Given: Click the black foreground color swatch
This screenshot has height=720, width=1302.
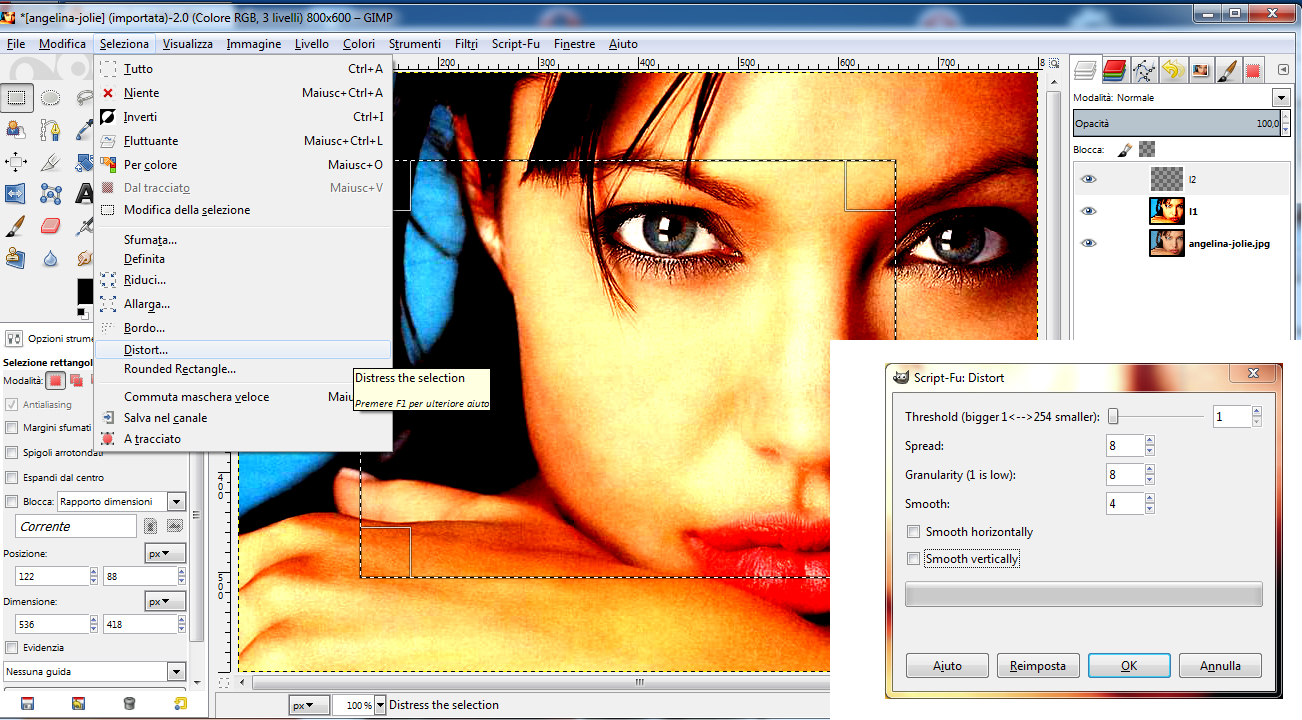Looking at the screenshot, I should [x=85, y=291].
